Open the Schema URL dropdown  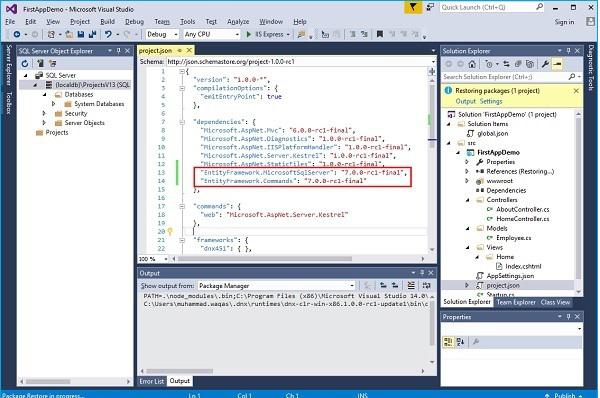click(433, 62)
